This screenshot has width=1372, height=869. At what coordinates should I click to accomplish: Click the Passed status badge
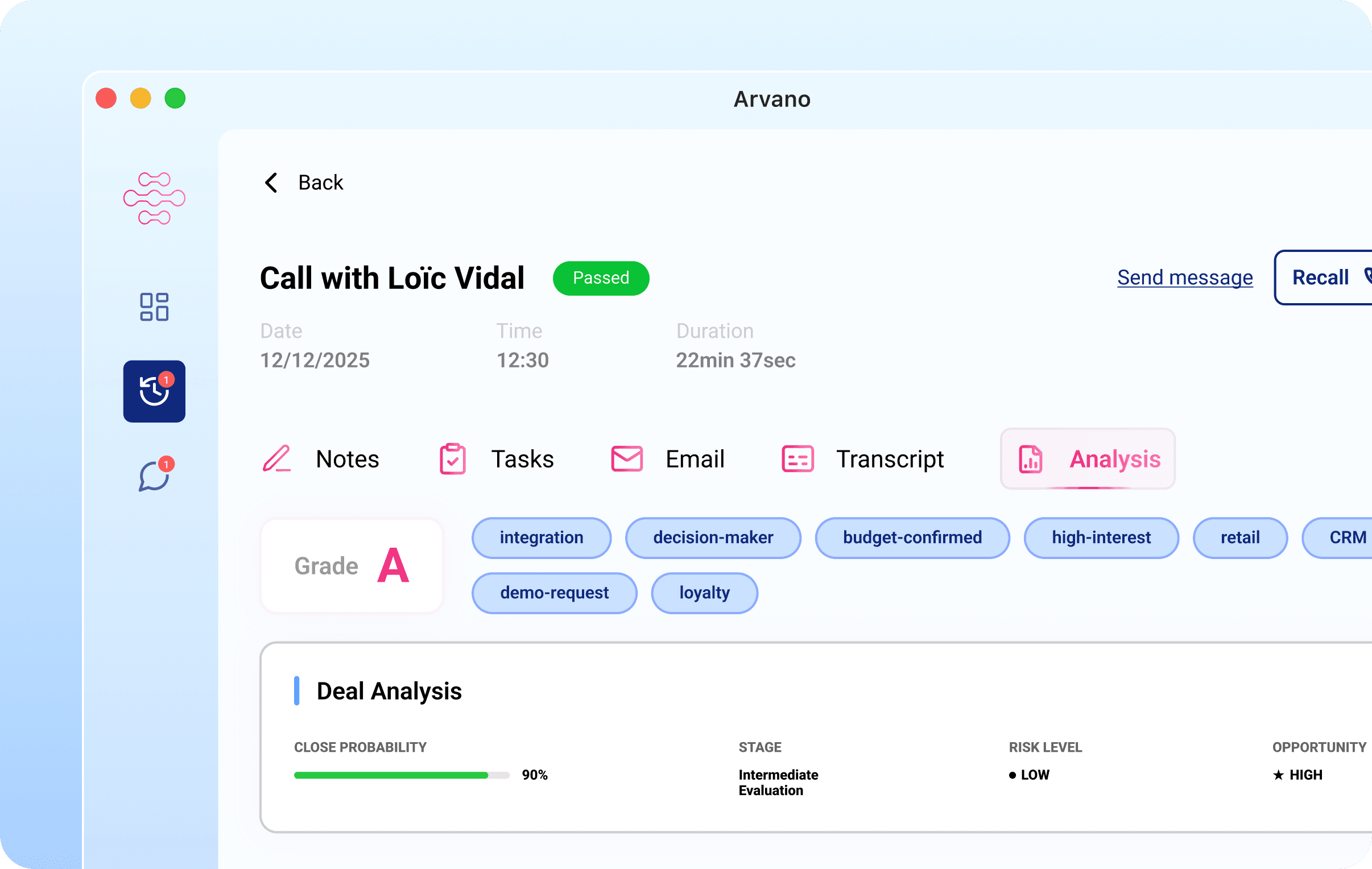[x=601, y=278]
